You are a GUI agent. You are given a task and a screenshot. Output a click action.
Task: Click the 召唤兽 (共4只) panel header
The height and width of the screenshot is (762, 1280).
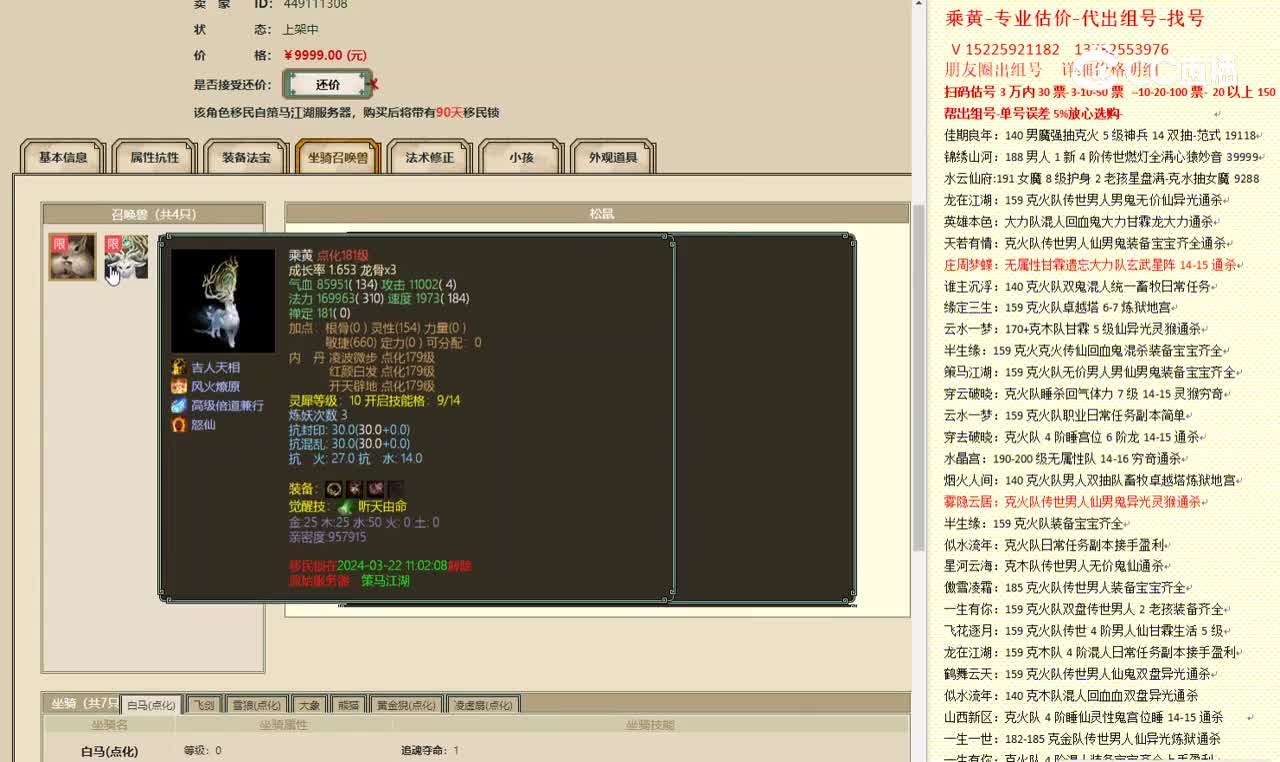[x=153, y=214]
